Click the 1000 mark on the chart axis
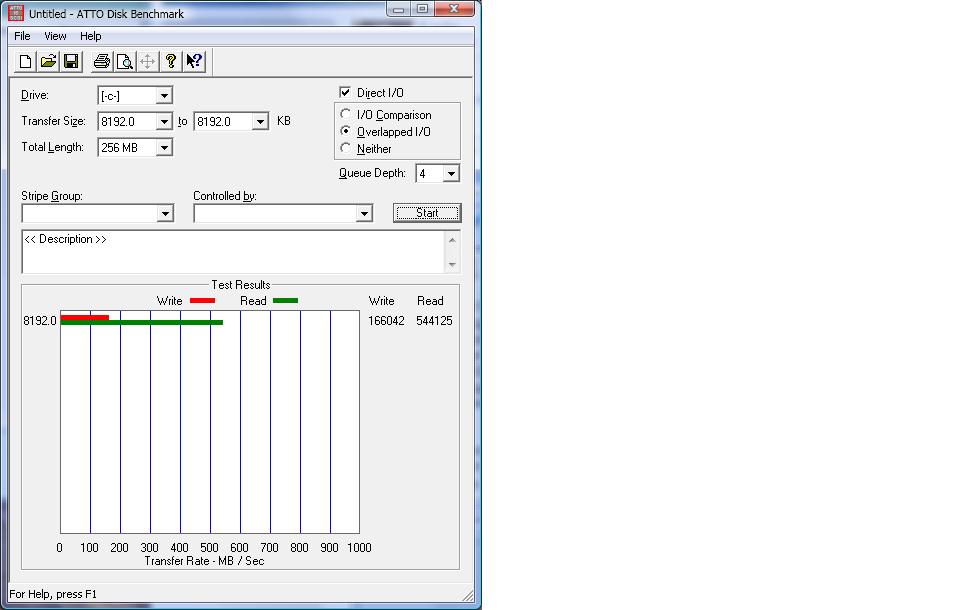960x610 pixels. click(359, 548)
